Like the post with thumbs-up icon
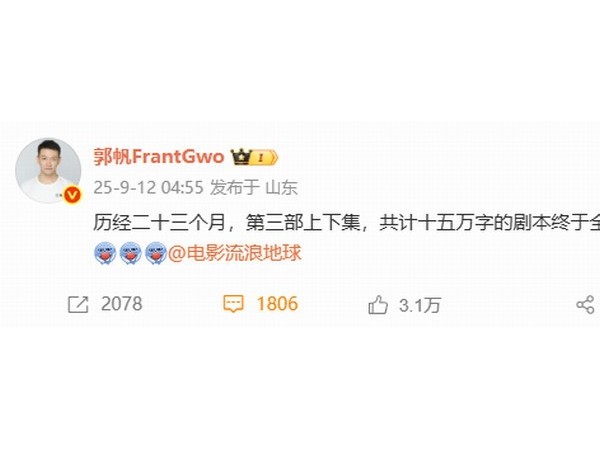This screenshot has height=450, width=600. point(378,305)
